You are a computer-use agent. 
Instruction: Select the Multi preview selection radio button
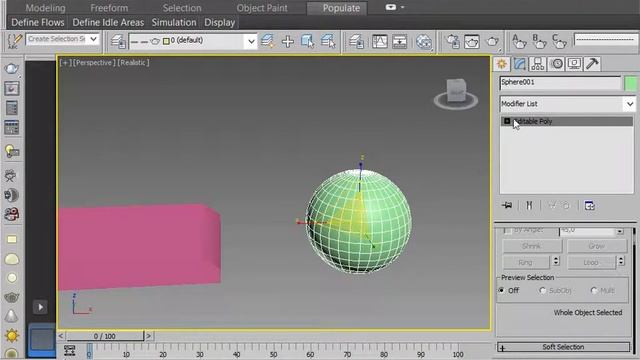pyautogui.click(x=594, y=290)
